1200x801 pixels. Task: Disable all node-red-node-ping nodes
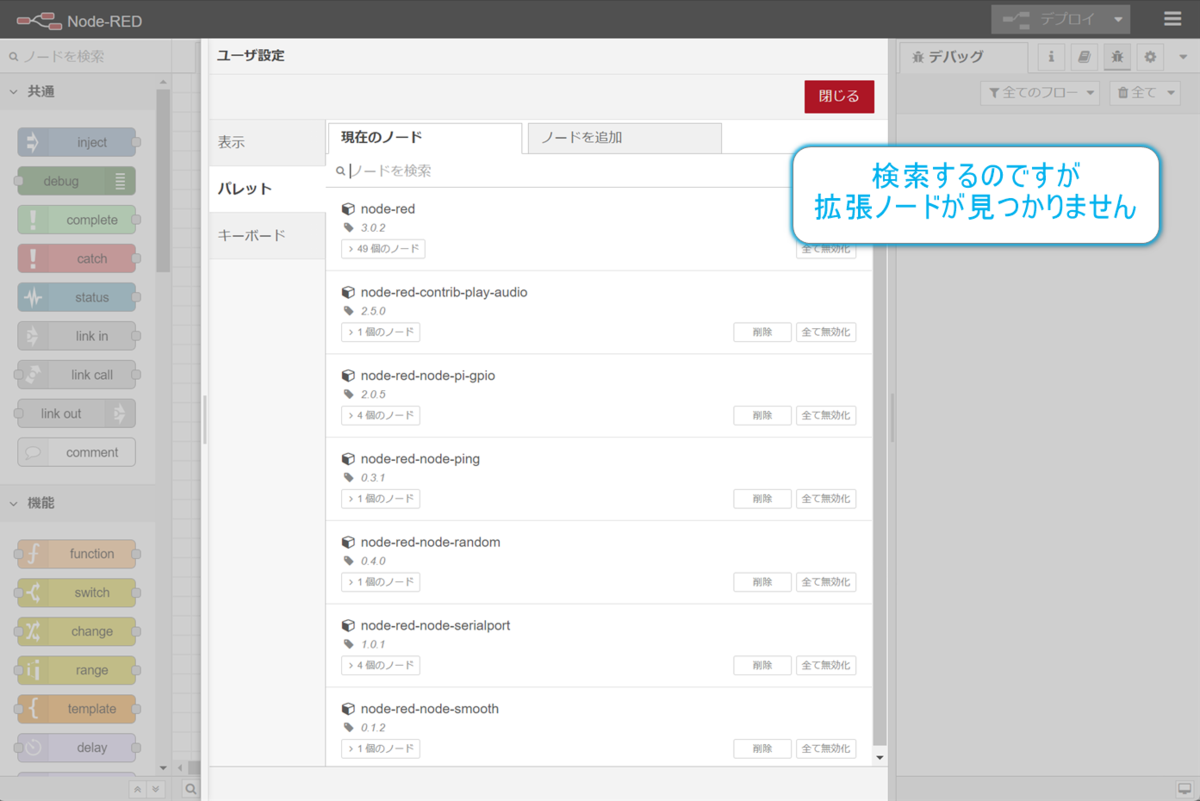point(826,498)
